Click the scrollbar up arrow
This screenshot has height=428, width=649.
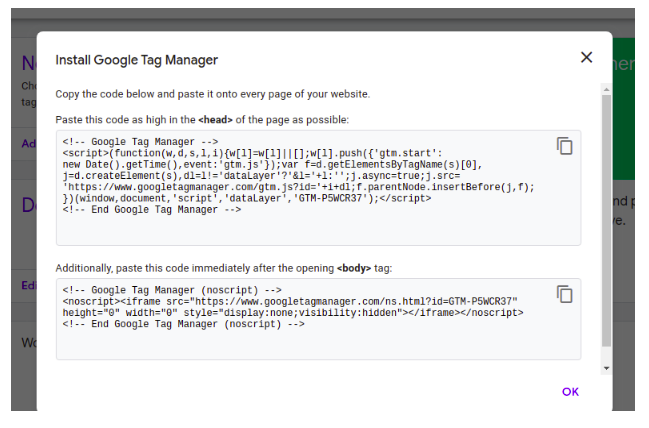tap(606, 89)
